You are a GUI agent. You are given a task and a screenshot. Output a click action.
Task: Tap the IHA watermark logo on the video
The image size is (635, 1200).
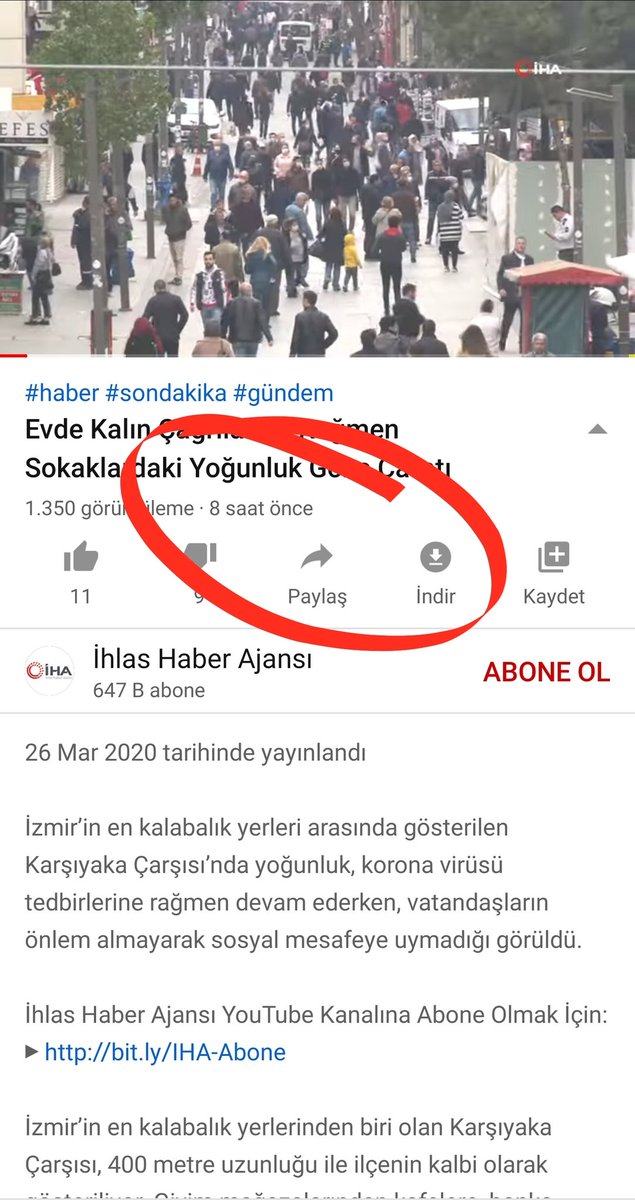click(x=537, y=68)
